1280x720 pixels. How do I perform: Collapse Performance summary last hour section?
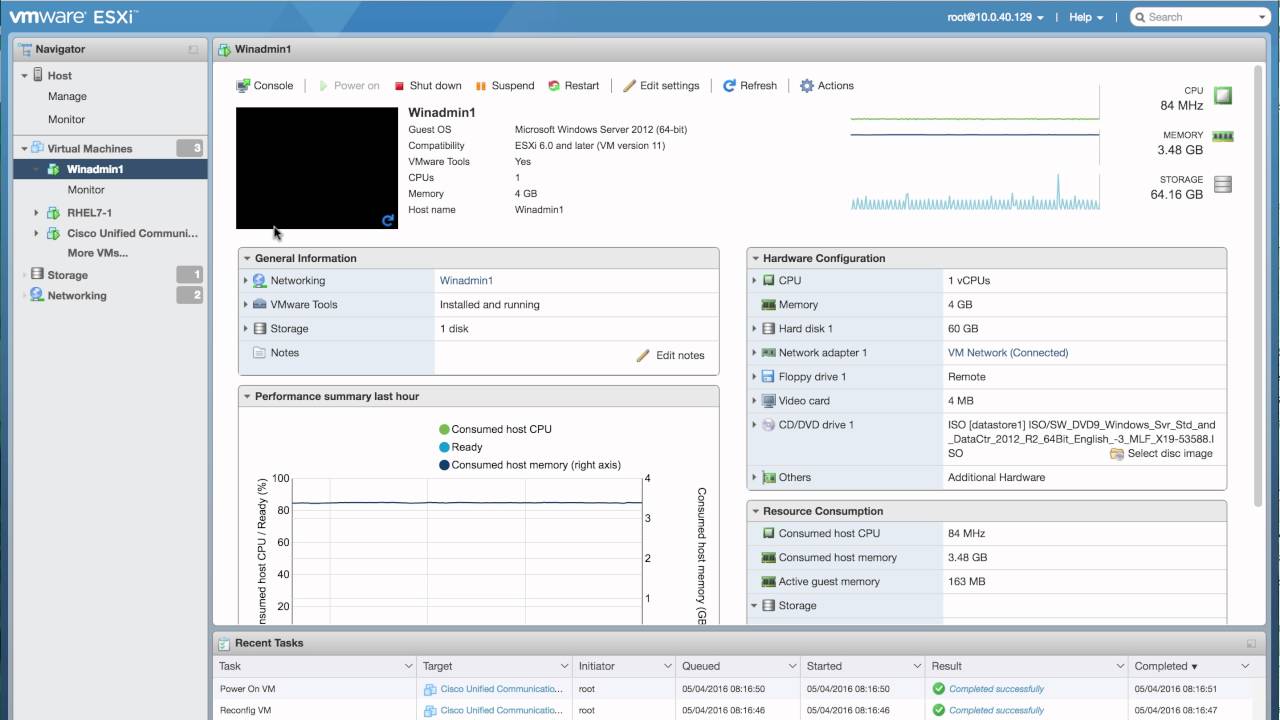(247, 397)
